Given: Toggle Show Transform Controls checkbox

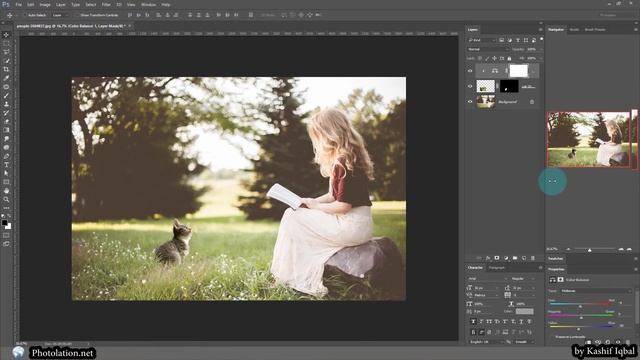Looking at the screenshot, I should (x=78, y=15).
